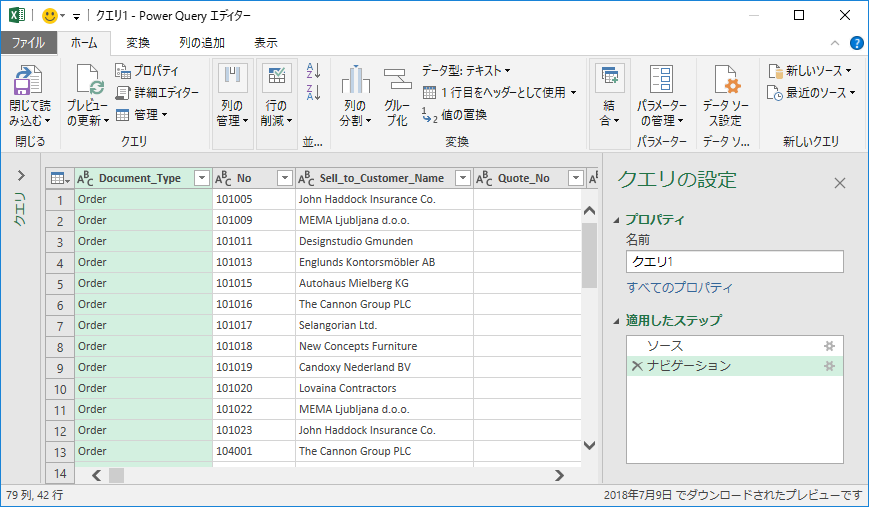This screenshot has height=507, width=869.
Task: Open the Source (ソース) step gear settings
Action: coord(829,346)
